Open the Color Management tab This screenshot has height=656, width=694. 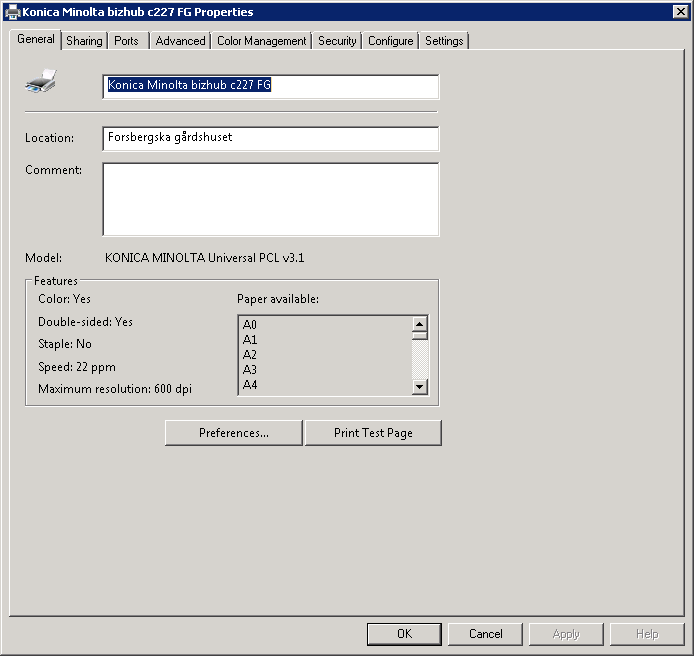point(262,41)
